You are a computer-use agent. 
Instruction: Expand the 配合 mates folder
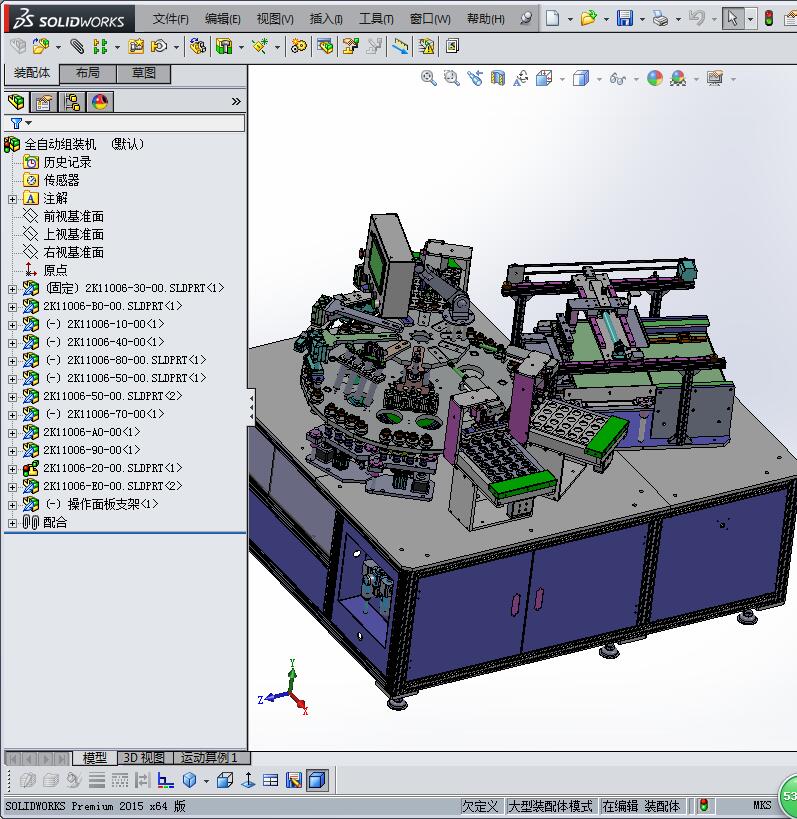(x=12, y=523)
